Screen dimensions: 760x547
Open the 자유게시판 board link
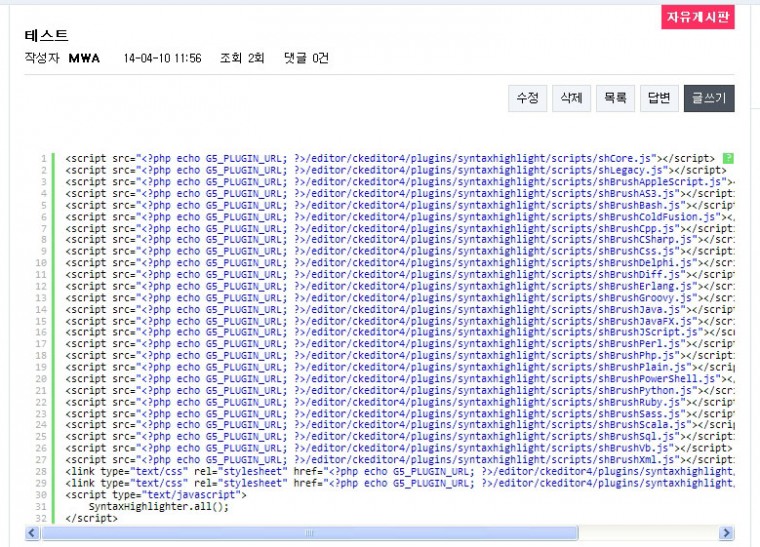tap(697, 17)
